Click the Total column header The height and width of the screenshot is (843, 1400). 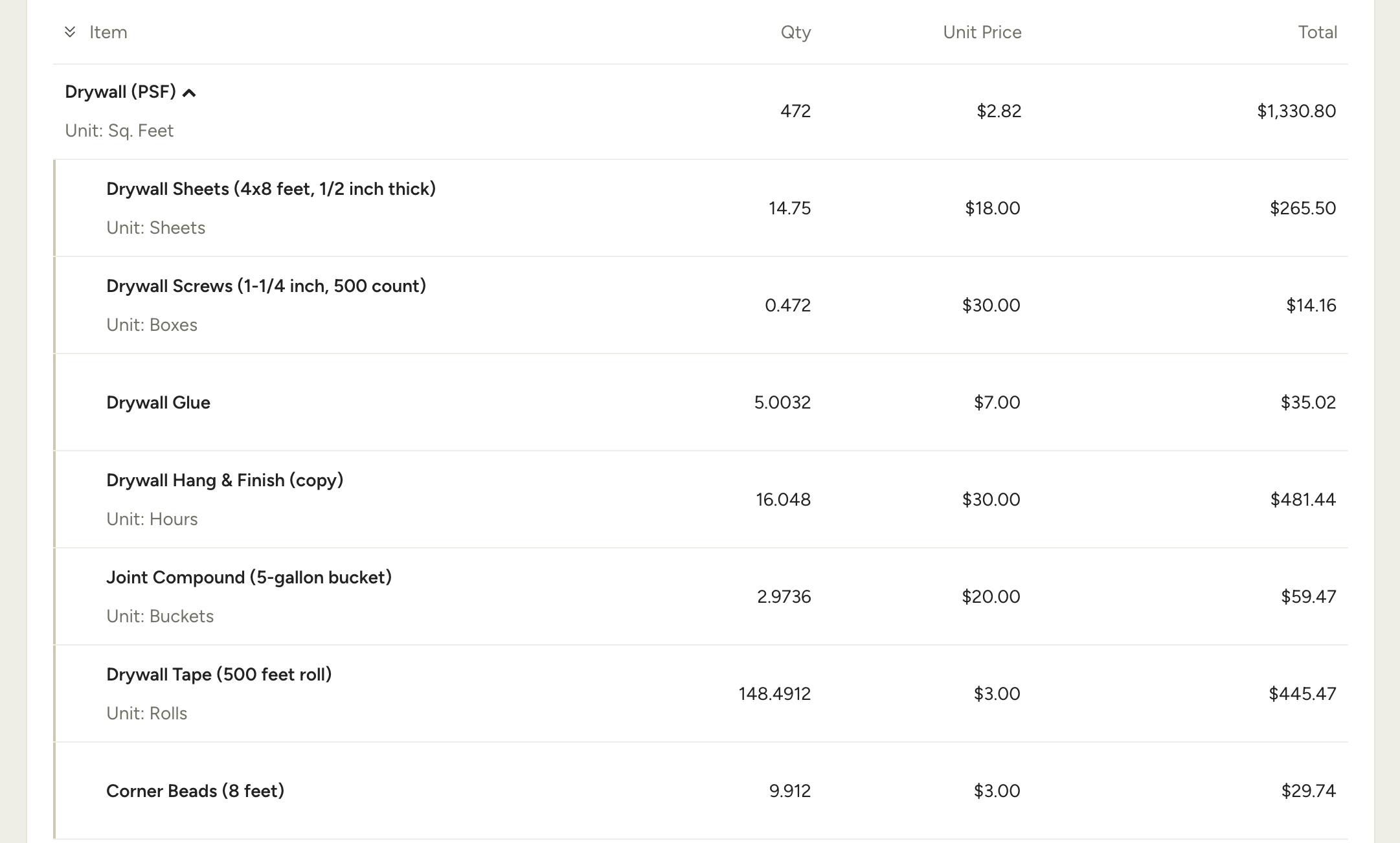pos(1318,32)
